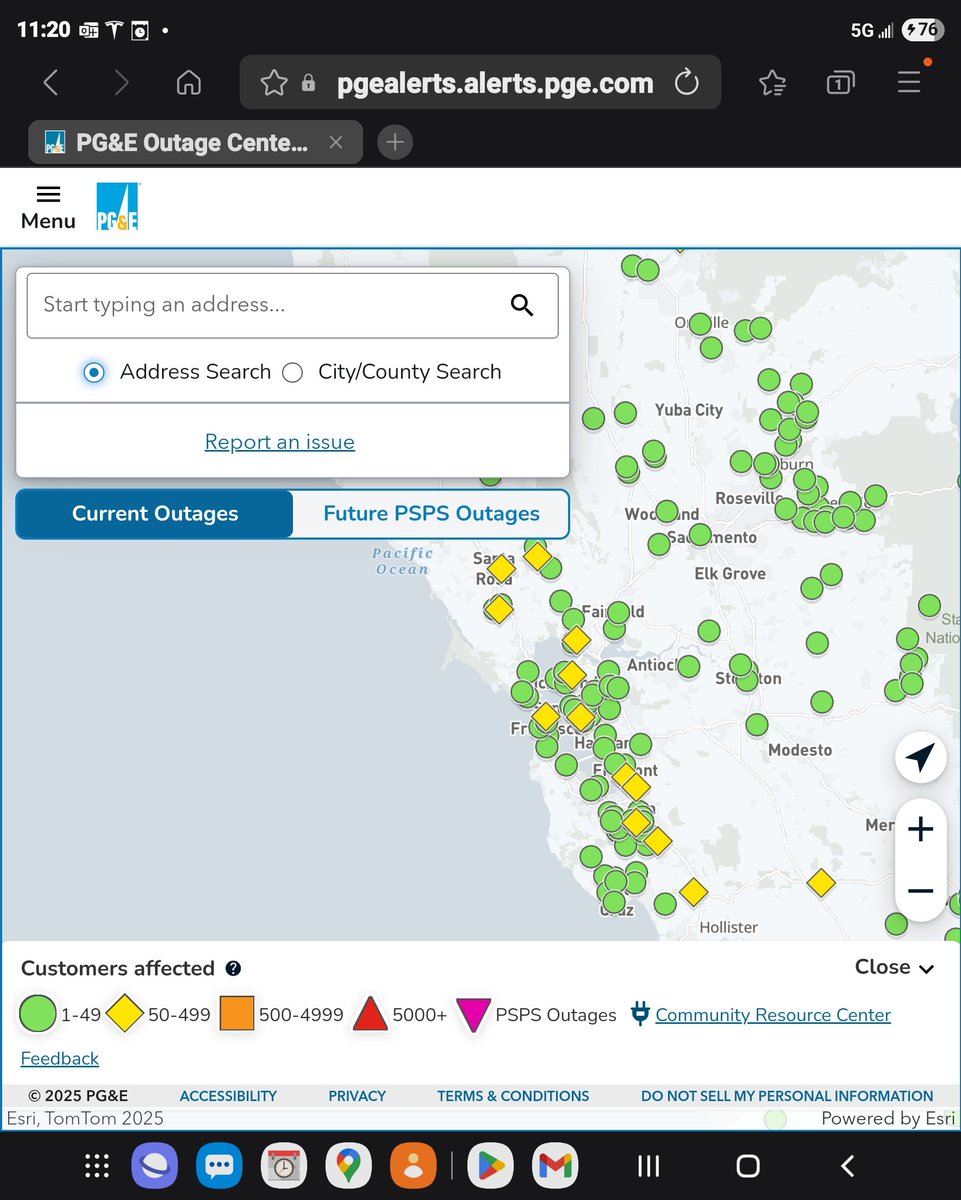Click the green outage marker near Elk Grove
Screen dimensions: 961x1200
[x=812, y=588]
